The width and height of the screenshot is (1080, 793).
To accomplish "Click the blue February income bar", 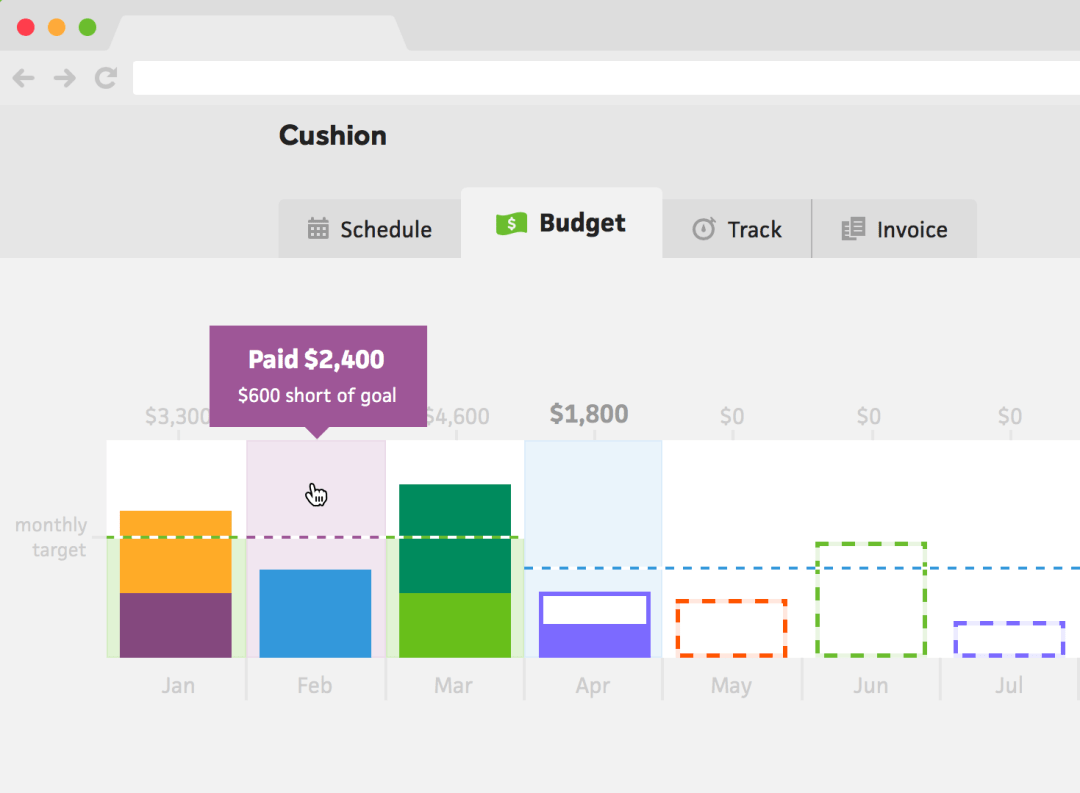I will pyautogui.click(x=315, y=613).
